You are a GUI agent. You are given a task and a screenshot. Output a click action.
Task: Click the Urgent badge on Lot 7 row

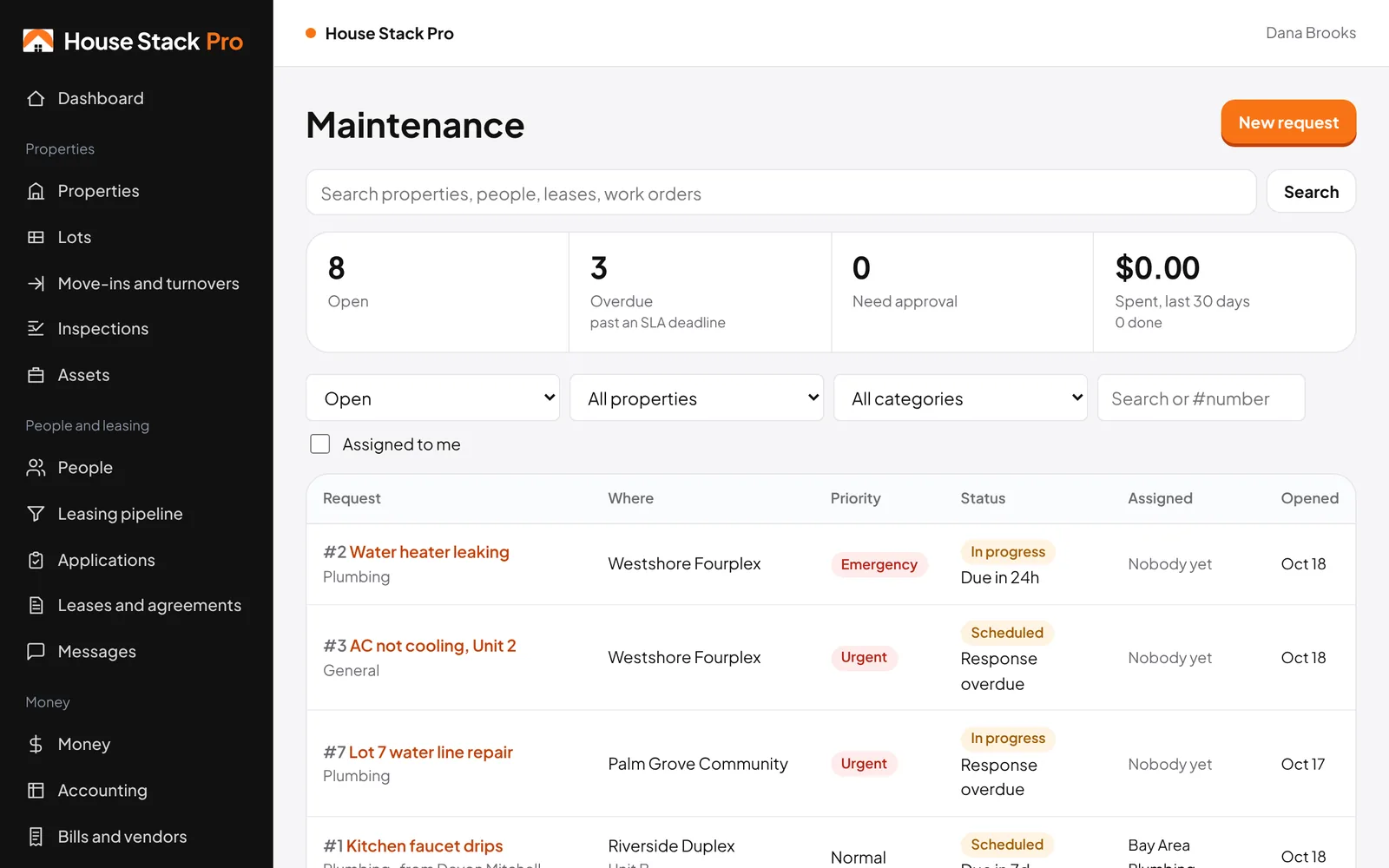pyautogui.click(x=864, y=764)
